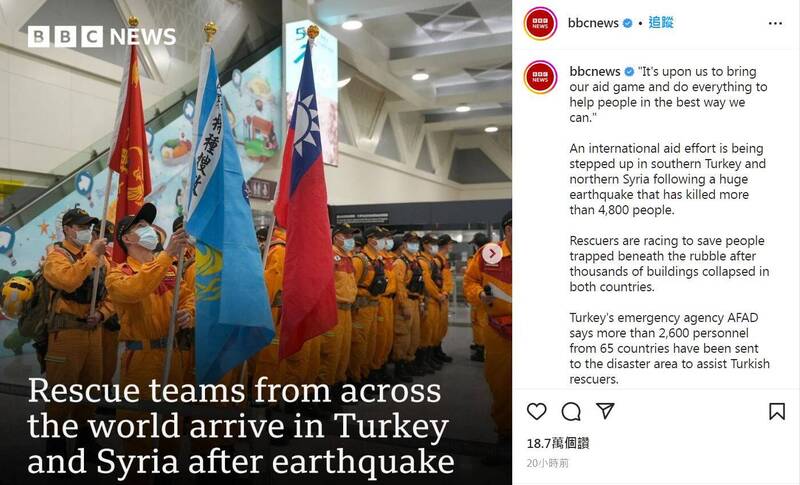
Task: Save the post with the bookmark icon
Action: tap(777, 411)
